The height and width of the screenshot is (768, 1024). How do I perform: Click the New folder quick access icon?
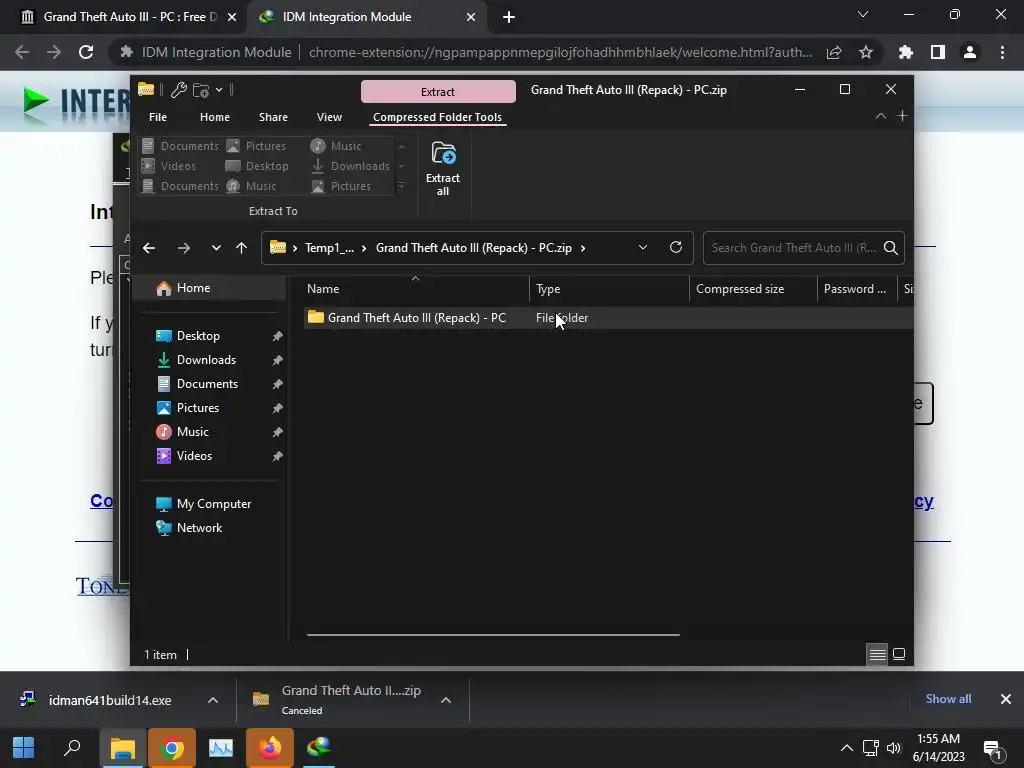coord(200,90)
